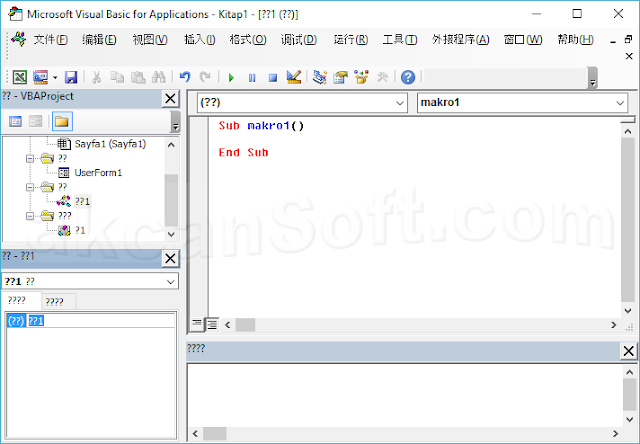Viewport: 640px width, 444px height.
Task: Toggle Design Mode icon
Action: coord(293,77)
